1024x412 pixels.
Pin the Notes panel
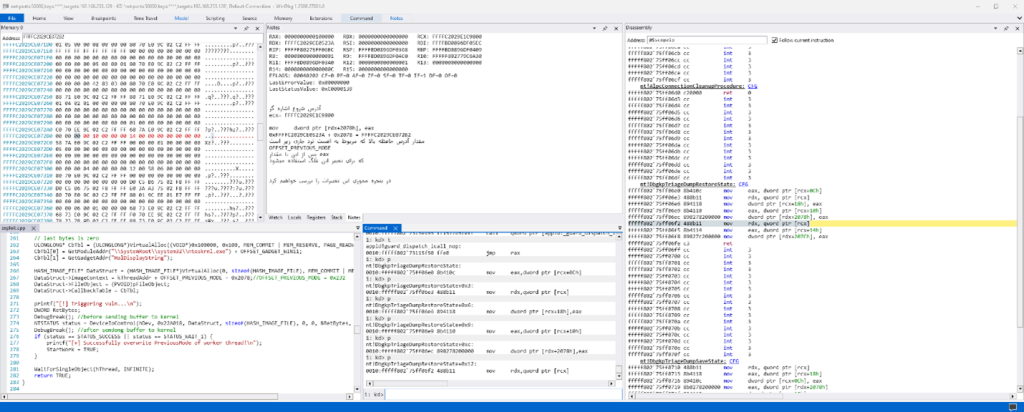pyautogui.click(x=605, y=29)
